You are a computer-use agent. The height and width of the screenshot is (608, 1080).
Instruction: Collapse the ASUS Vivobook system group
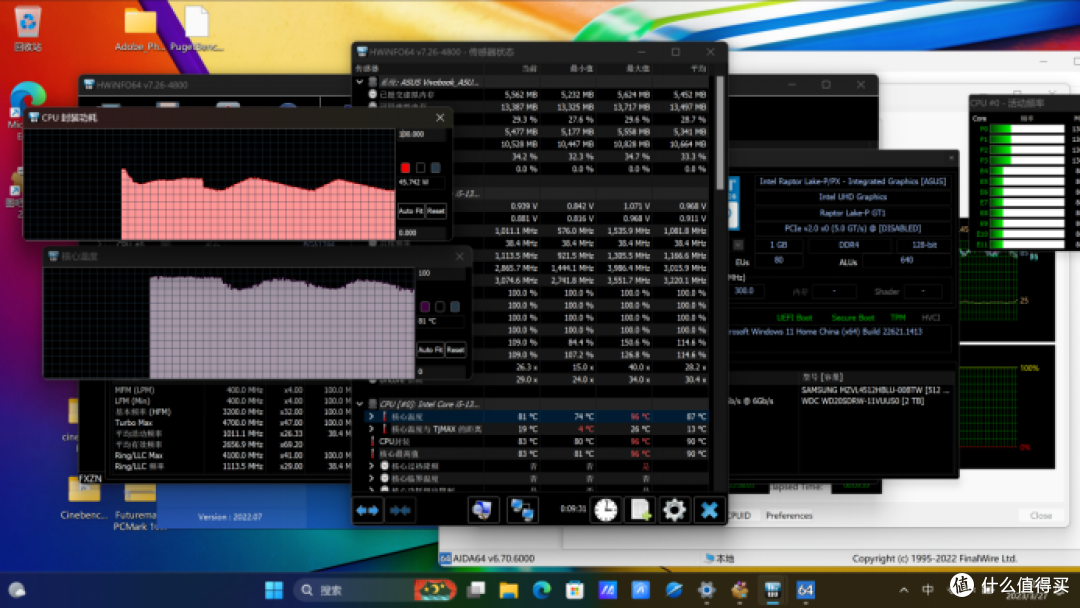click(360, 82)
